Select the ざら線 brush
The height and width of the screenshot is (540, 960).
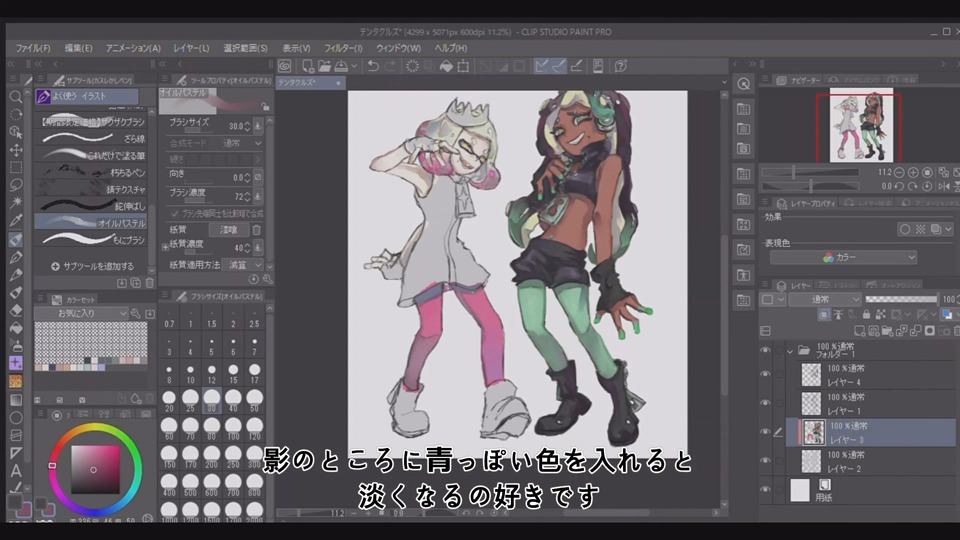point(91,139)
